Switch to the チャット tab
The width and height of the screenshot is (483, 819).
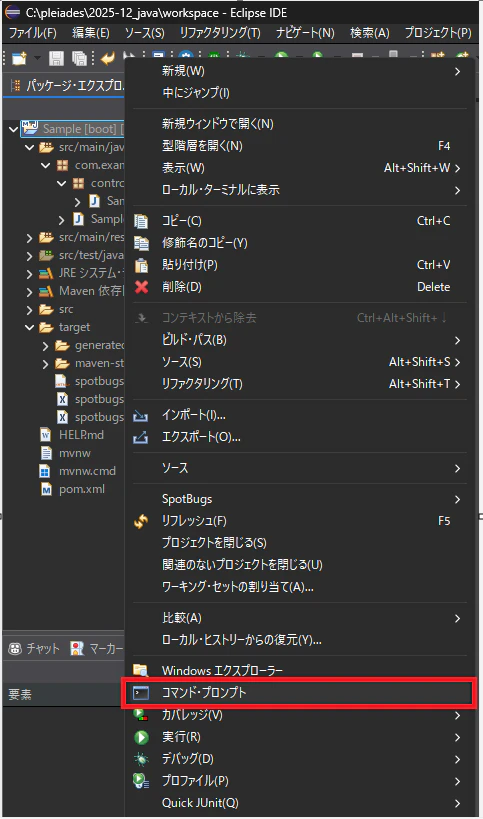[34, 649]
